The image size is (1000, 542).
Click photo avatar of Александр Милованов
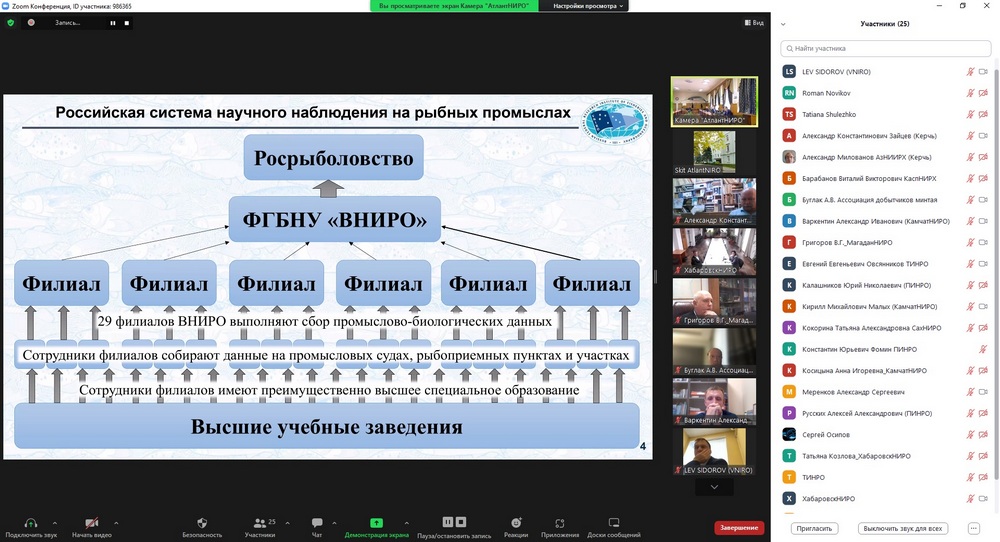pos(789,157)
